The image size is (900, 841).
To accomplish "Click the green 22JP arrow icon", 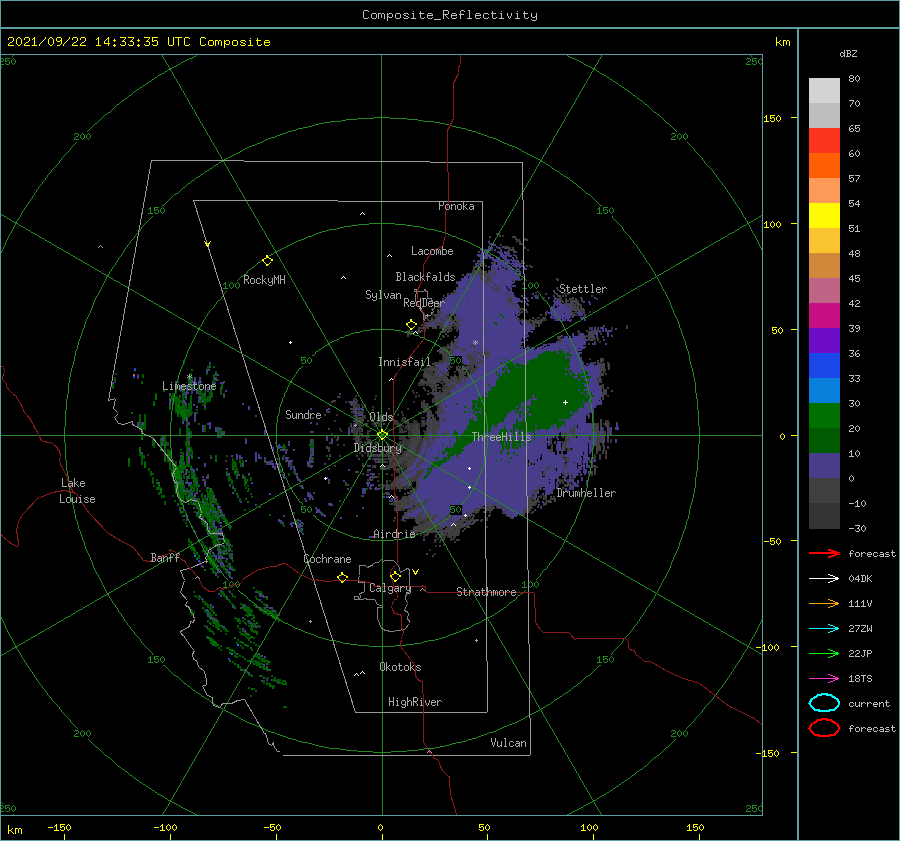I will [x=824, y=653].
